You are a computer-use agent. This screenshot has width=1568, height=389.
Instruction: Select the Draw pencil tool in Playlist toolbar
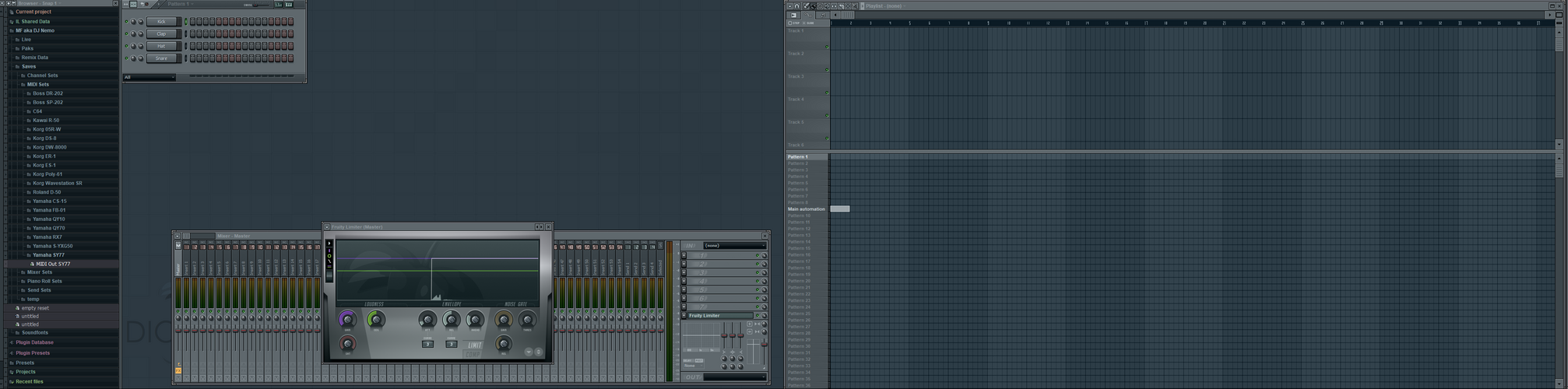[x=807, y=6]
